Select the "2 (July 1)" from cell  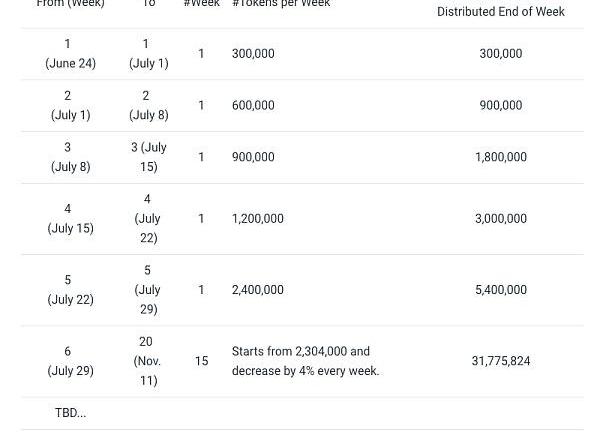click(70, 105)
